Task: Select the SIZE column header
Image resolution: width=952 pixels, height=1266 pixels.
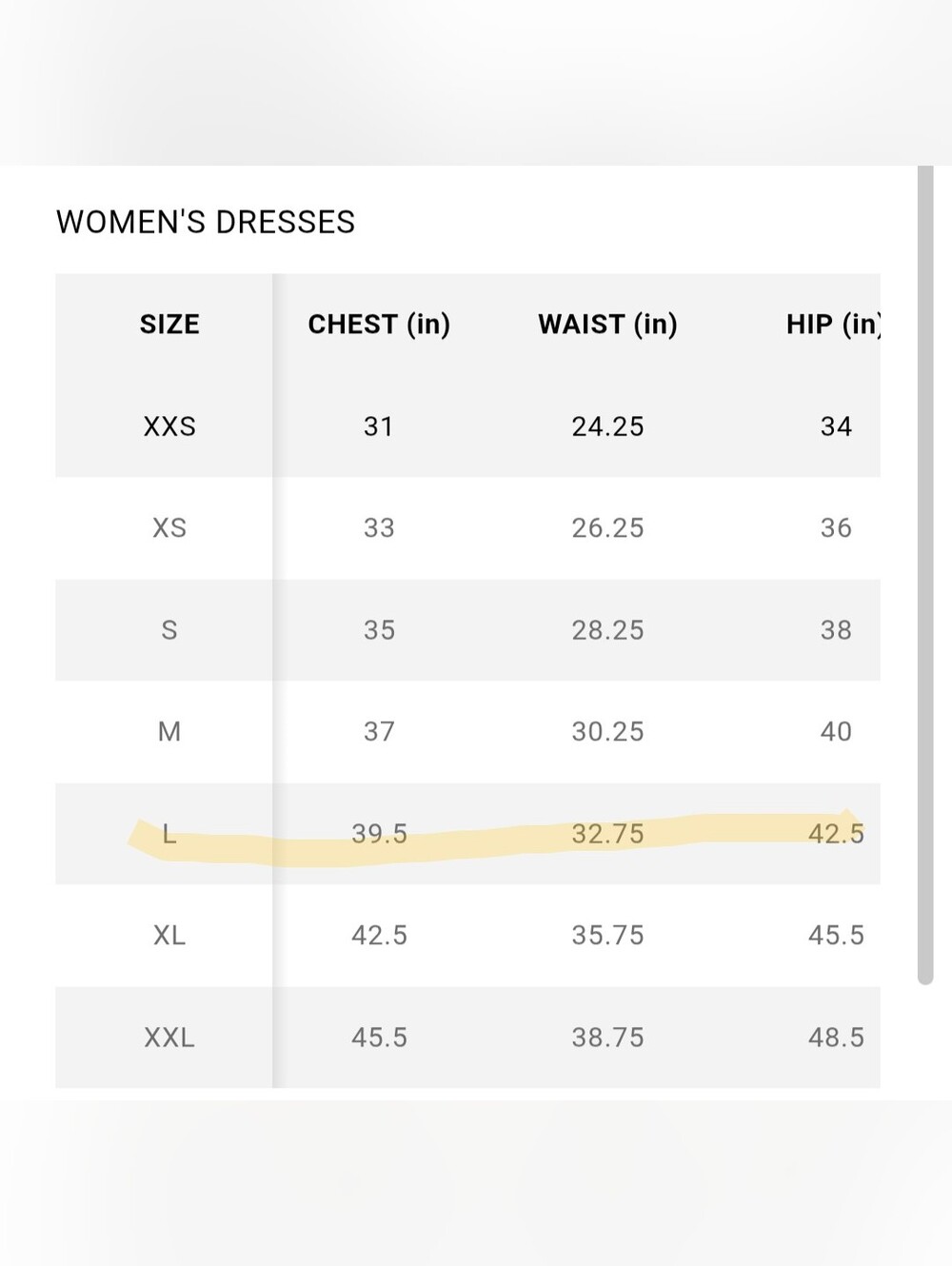Action: tap(169, 325)
